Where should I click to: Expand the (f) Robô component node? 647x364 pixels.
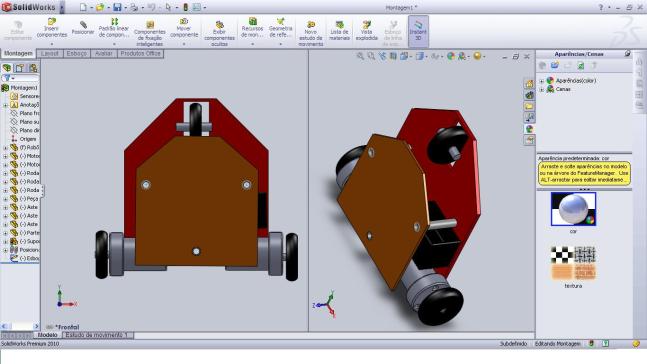click(x=5, y=148)
